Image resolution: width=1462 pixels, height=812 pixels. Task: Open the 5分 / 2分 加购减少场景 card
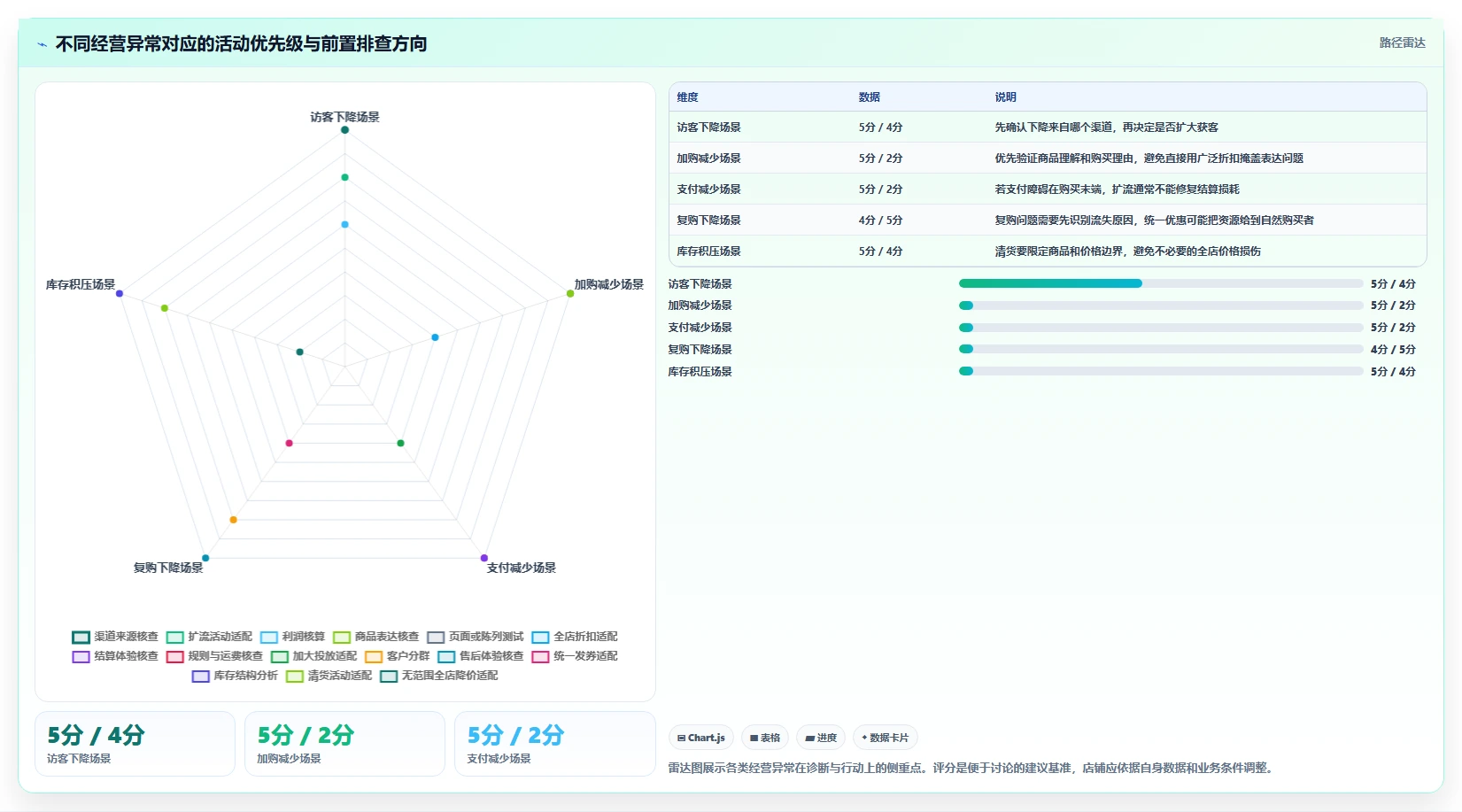344,744
